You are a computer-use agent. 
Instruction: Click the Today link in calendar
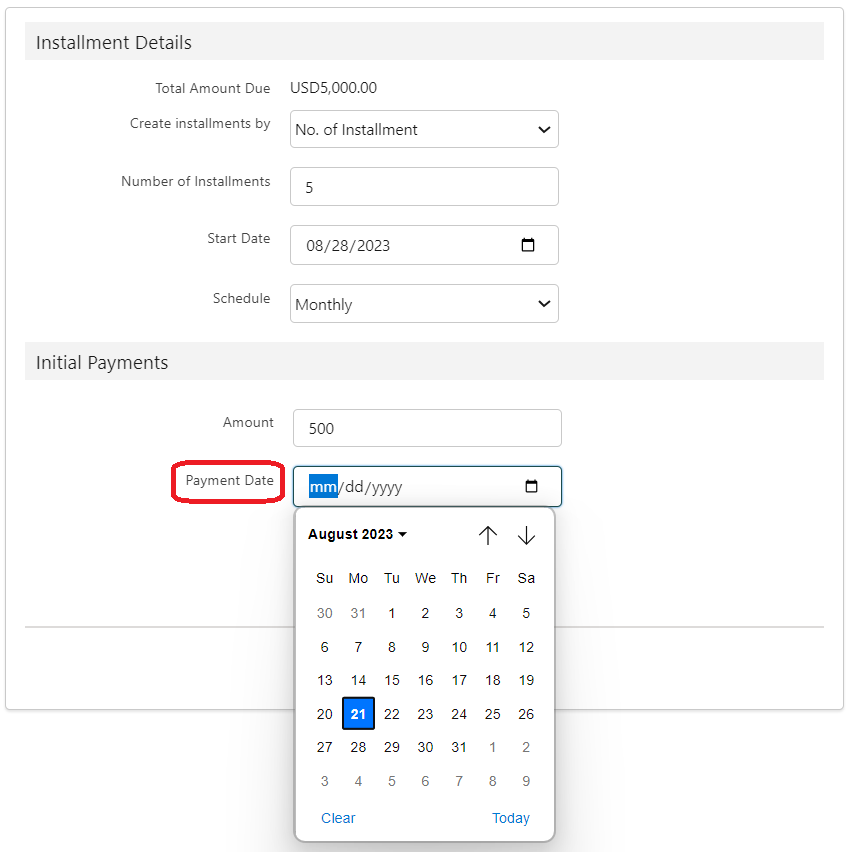click(x=510, y=818)
